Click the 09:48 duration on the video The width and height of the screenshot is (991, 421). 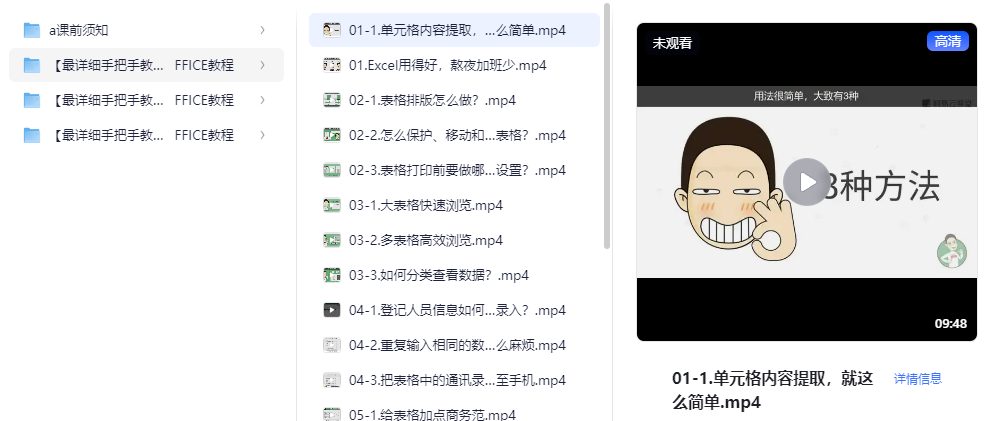(951, 324)
